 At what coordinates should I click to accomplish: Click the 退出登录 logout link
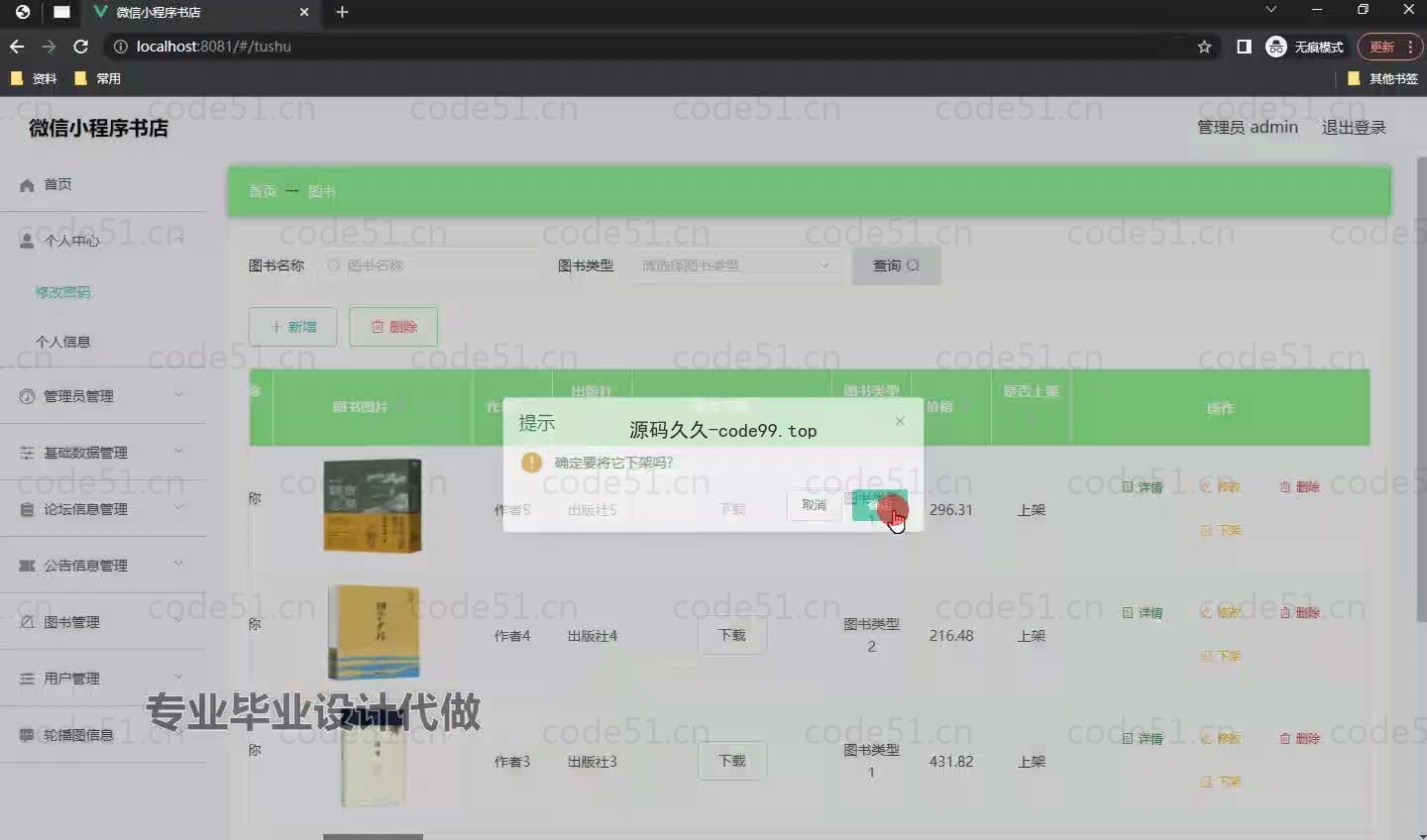point(1354,127)
